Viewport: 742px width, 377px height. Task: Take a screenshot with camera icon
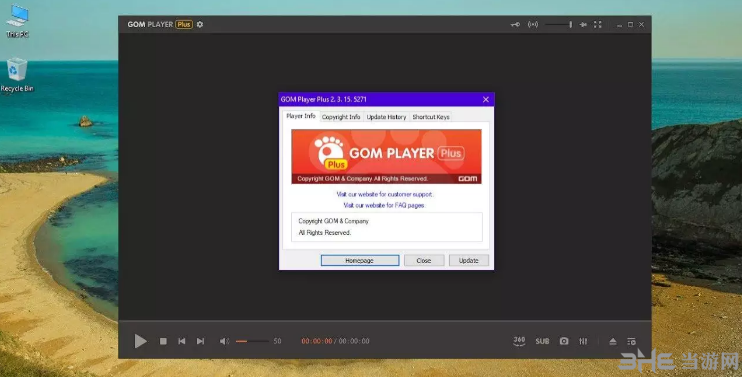(x=564, y=341)
